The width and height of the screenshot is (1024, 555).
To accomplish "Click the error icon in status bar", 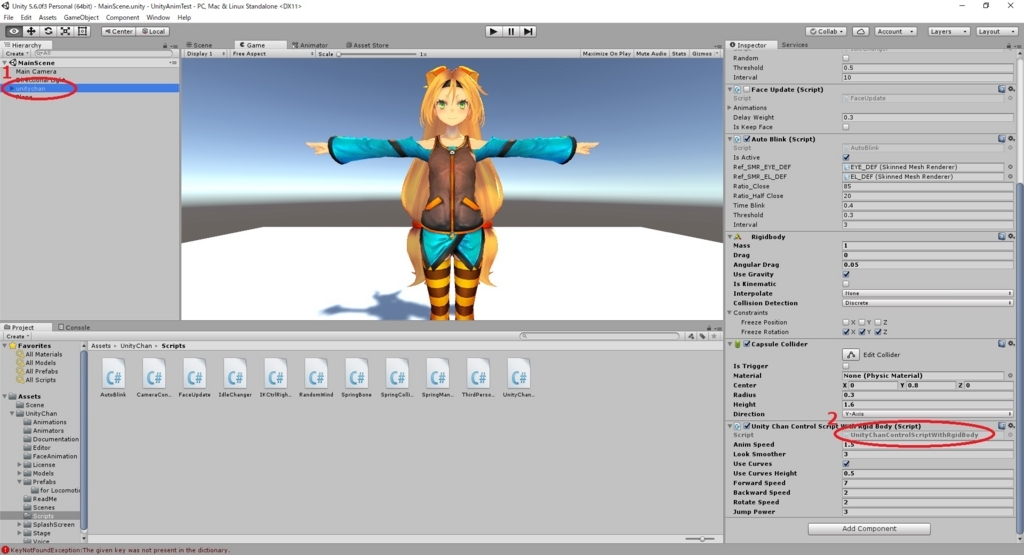I will point(5,550).
